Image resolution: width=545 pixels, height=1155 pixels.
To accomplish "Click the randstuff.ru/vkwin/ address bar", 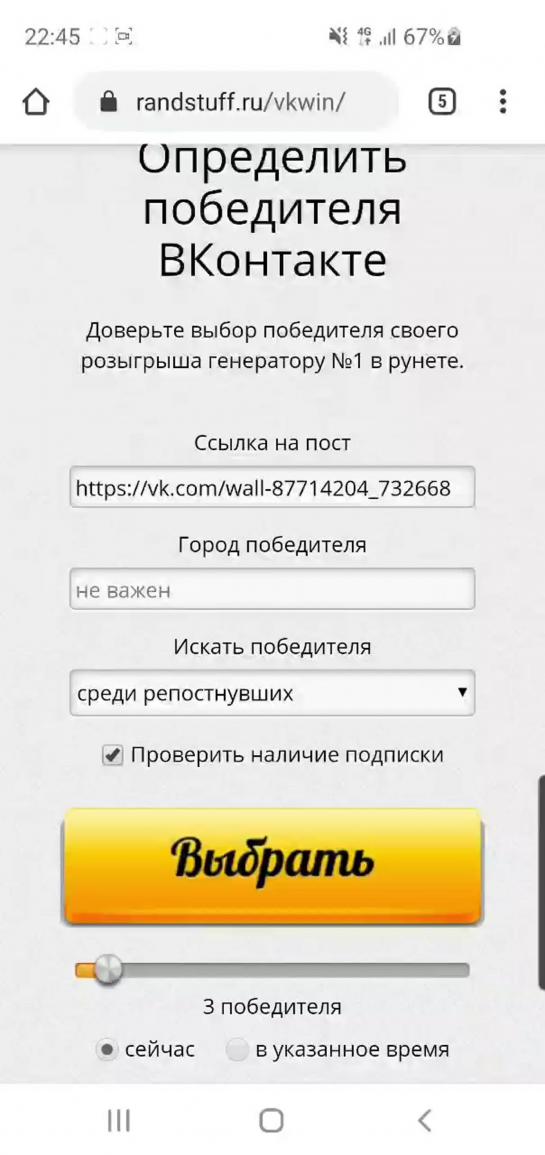I will 236,102.
